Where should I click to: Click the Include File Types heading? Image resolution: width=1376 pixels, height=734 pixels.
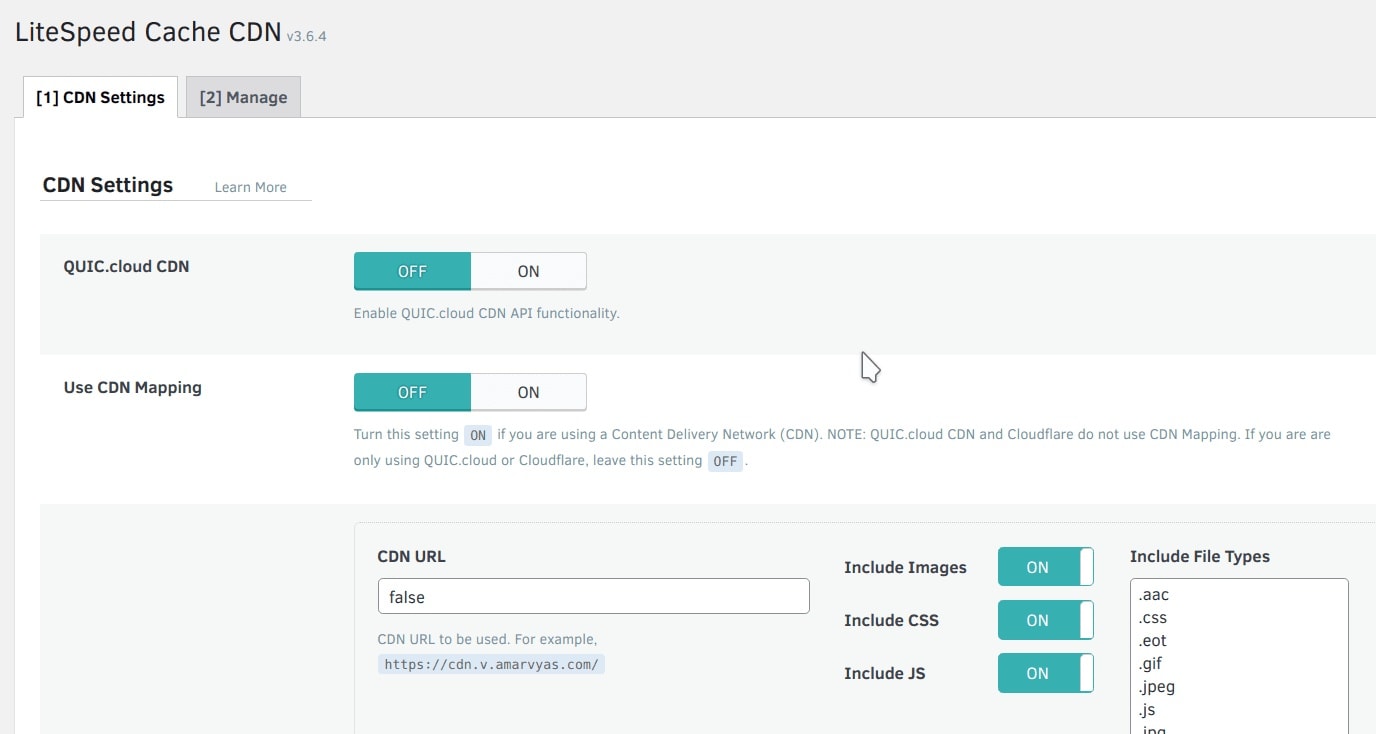pyautogui.click(x=1200, y=556)
